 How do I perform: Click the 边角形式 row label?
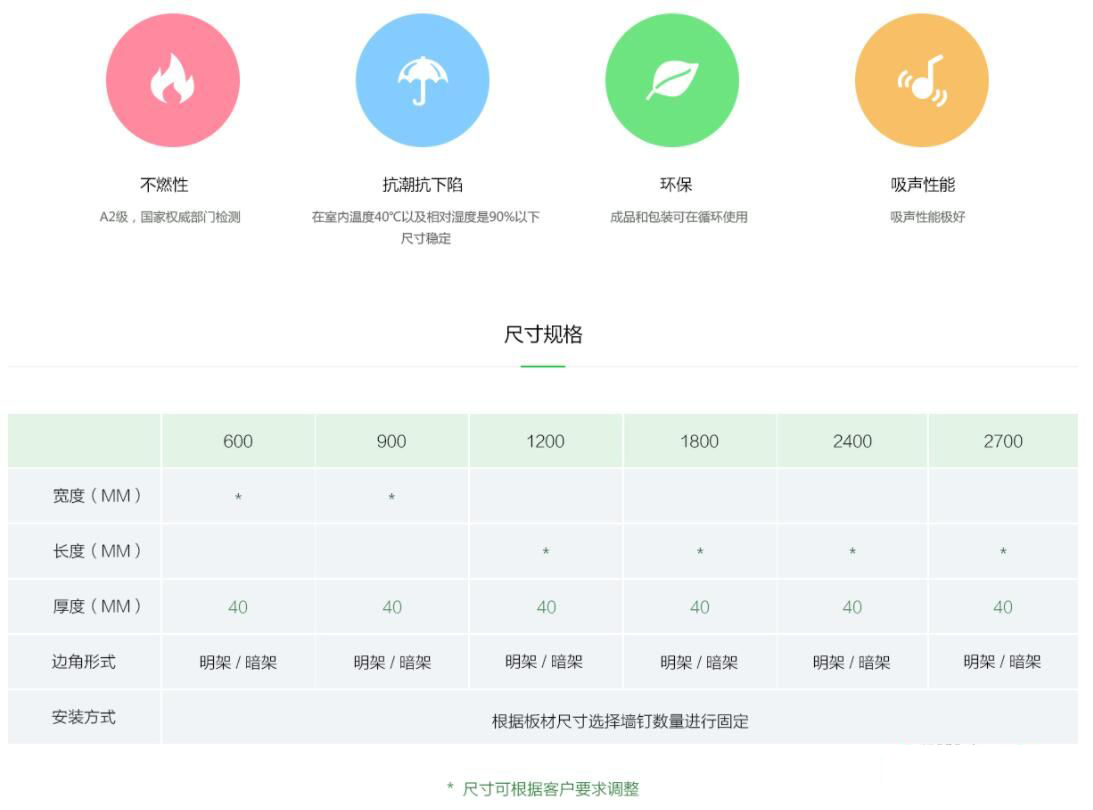pyautogui.click(x=84, y=661)
